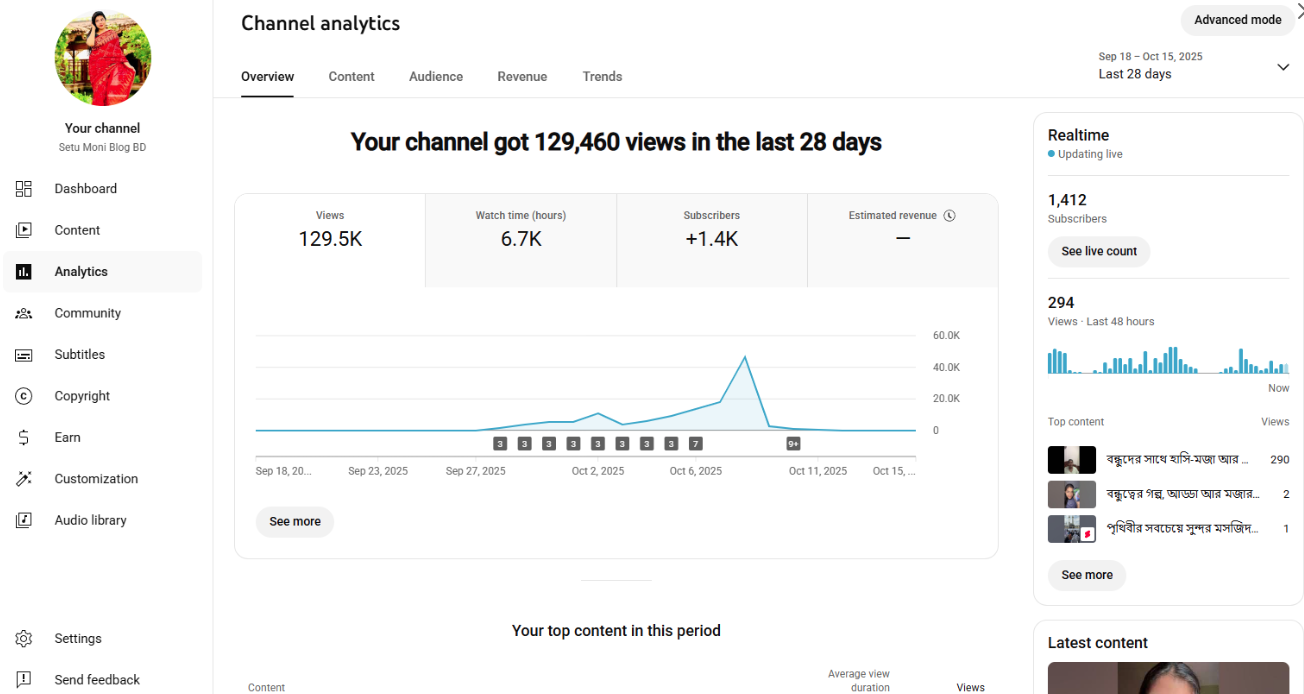Open the Dashboard sidebar icon
The image size is (1304, 694).
tap(23, 188)
